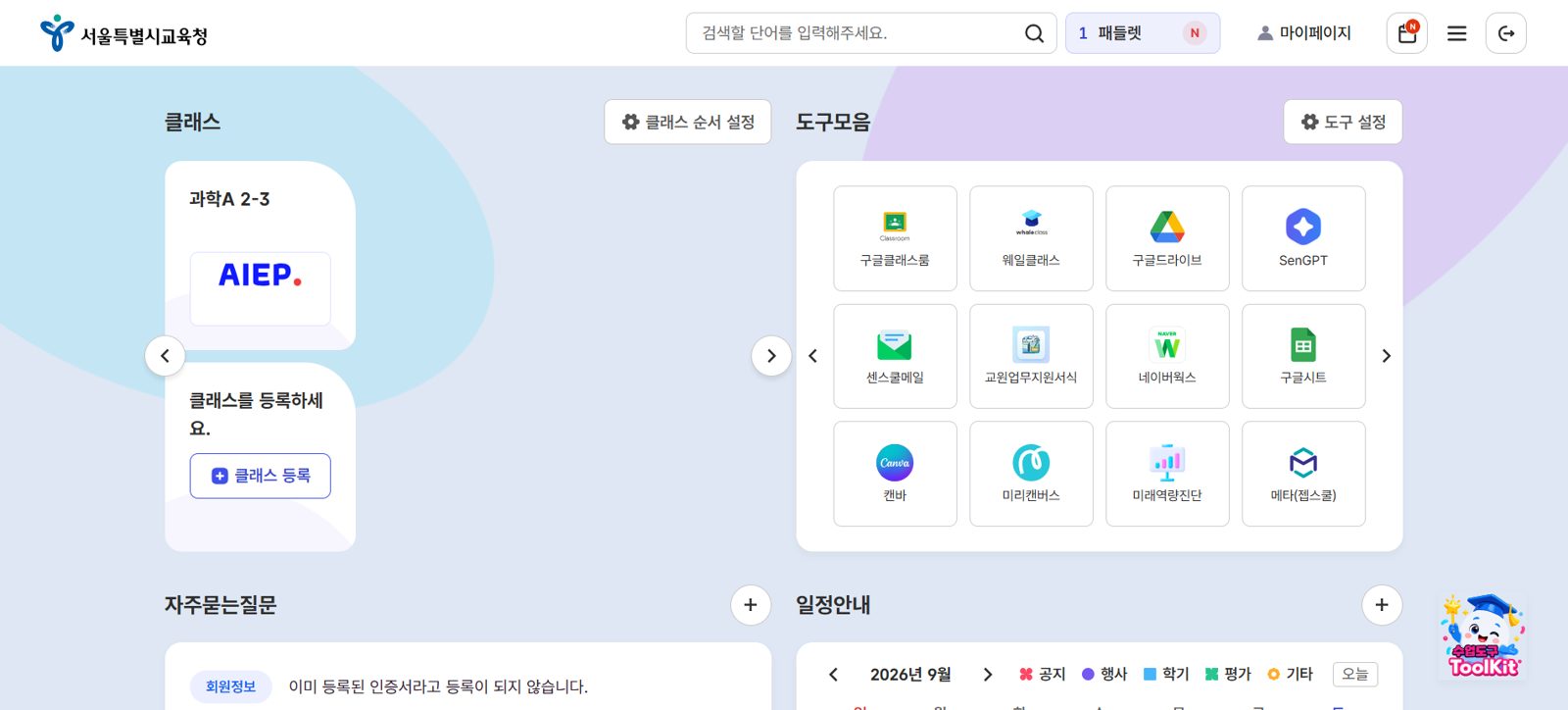Go to previous toolbox page

[812, 356]
